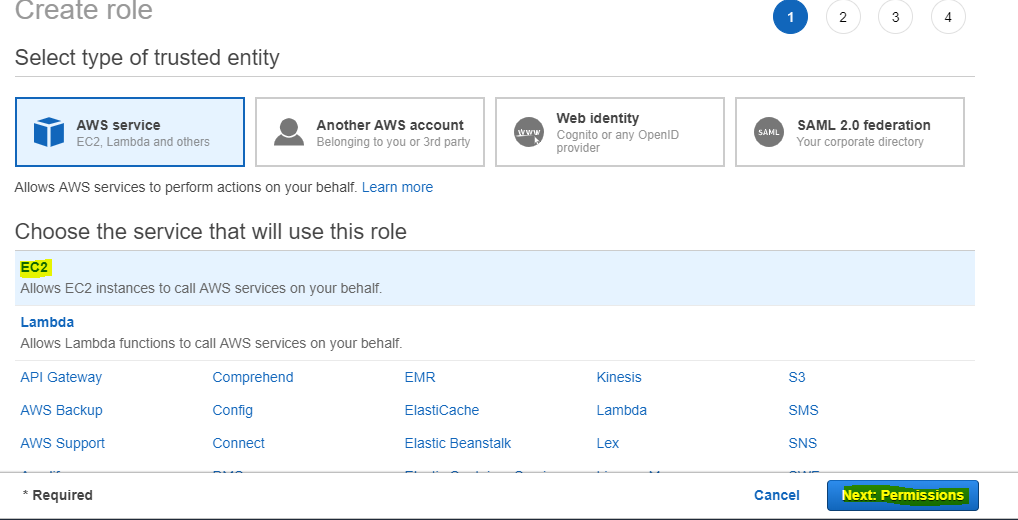Choose the Another AWS account card
This screenshot has height=520, width=1018.
[370, 132]
